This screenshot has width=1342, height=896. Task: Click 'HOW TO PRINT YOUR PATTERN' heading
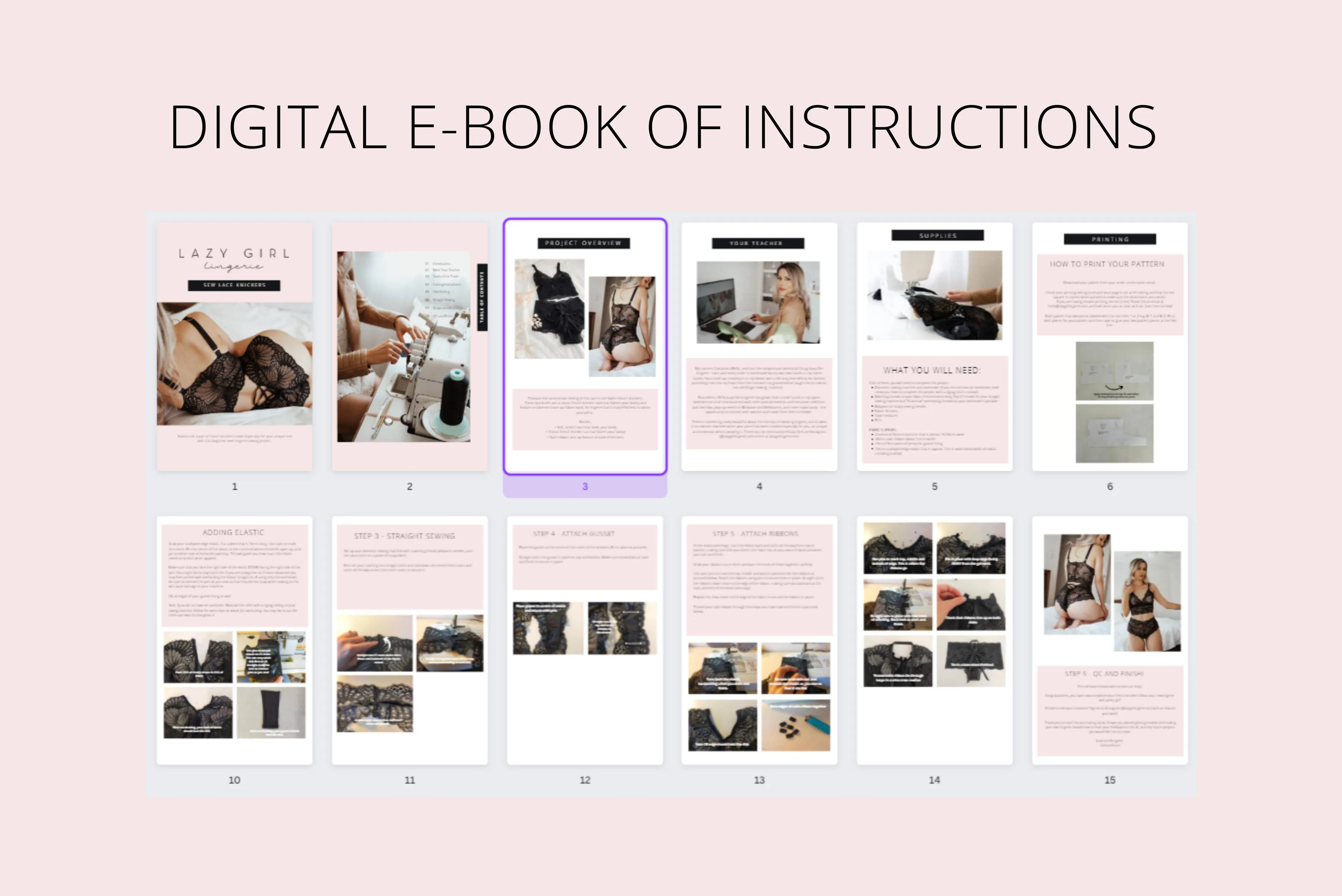pos(1106,264)
